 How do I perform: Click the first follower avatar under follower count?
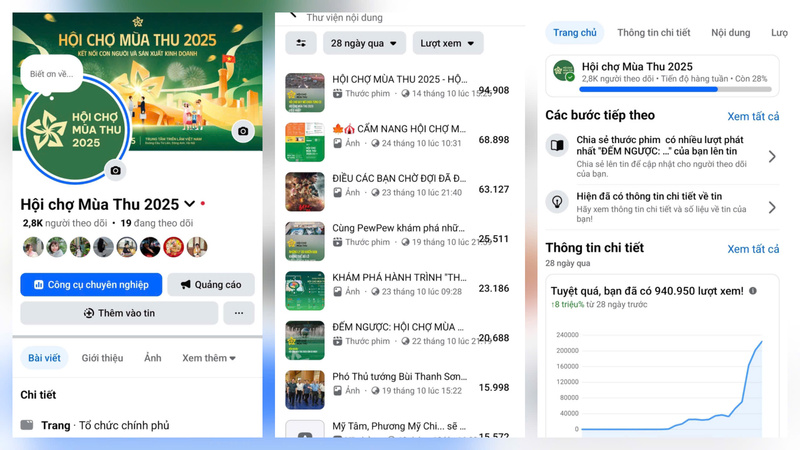click(x=32, y=246)
